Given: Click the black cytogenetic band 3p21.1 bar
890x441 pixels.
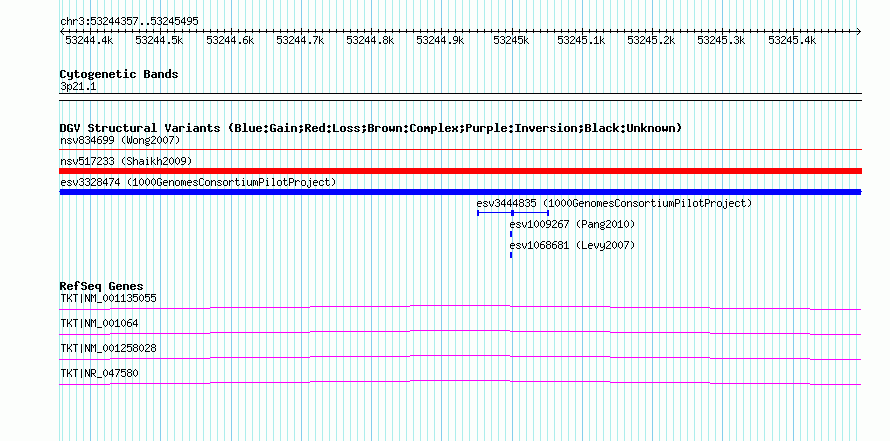Looking at the screenshot, I should point(460,97).
